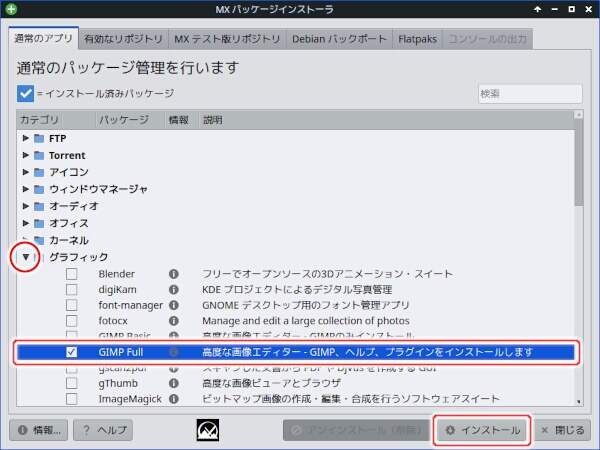This screenshot has height=450, width=600.
Task: Enable the Blender package checkbox
Action: pyautogui.click(x=71, y=274)
